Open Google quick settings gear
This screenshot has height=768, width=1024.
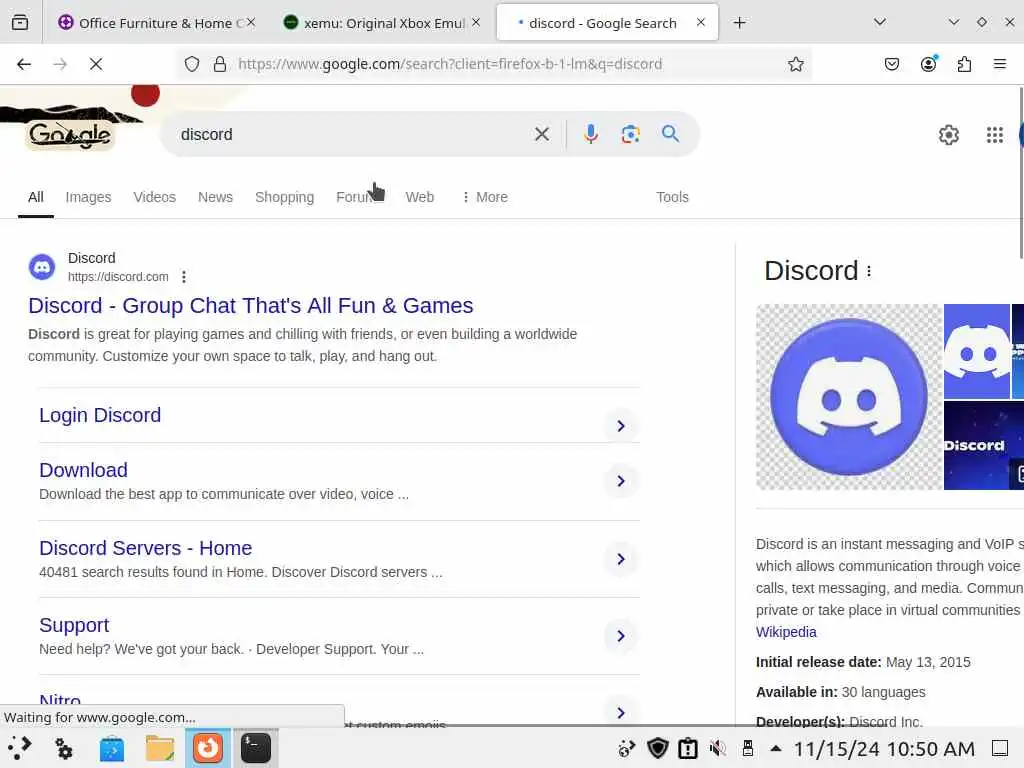pos(948,135)
